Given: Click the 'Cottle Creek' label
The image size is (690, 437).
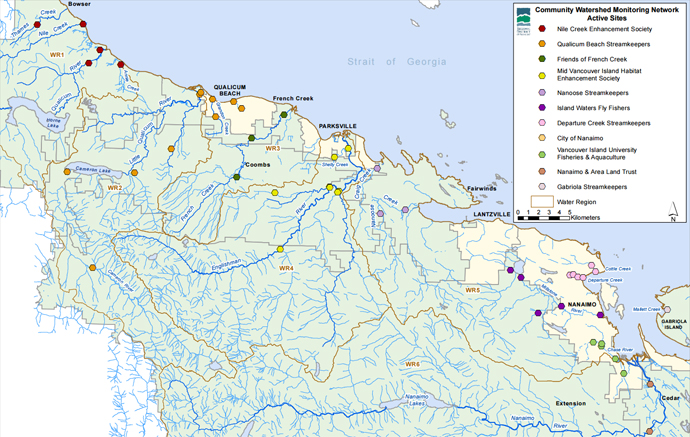Looking at the screenshot, I should point(618,268).
